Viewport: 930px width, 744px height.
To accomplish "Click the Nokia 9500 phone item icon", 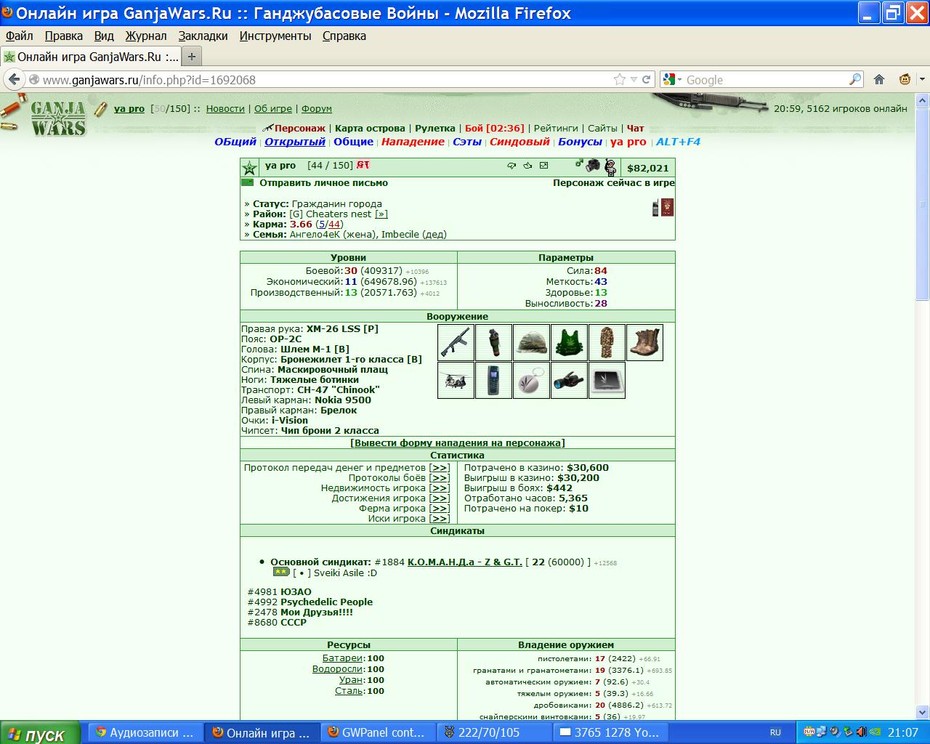I will tap(493, 380).
